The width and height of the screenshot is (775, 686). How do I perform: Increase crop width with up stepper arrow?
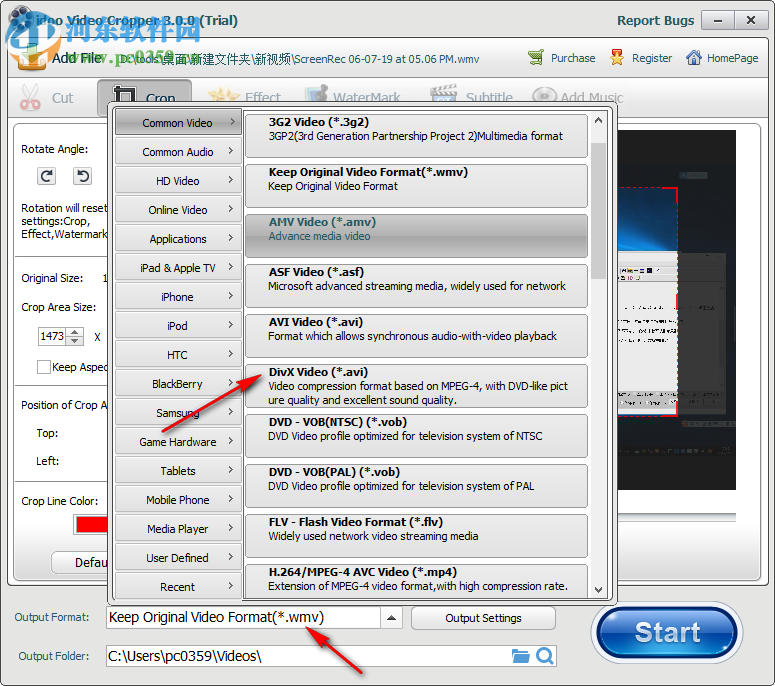click(75, 332)
